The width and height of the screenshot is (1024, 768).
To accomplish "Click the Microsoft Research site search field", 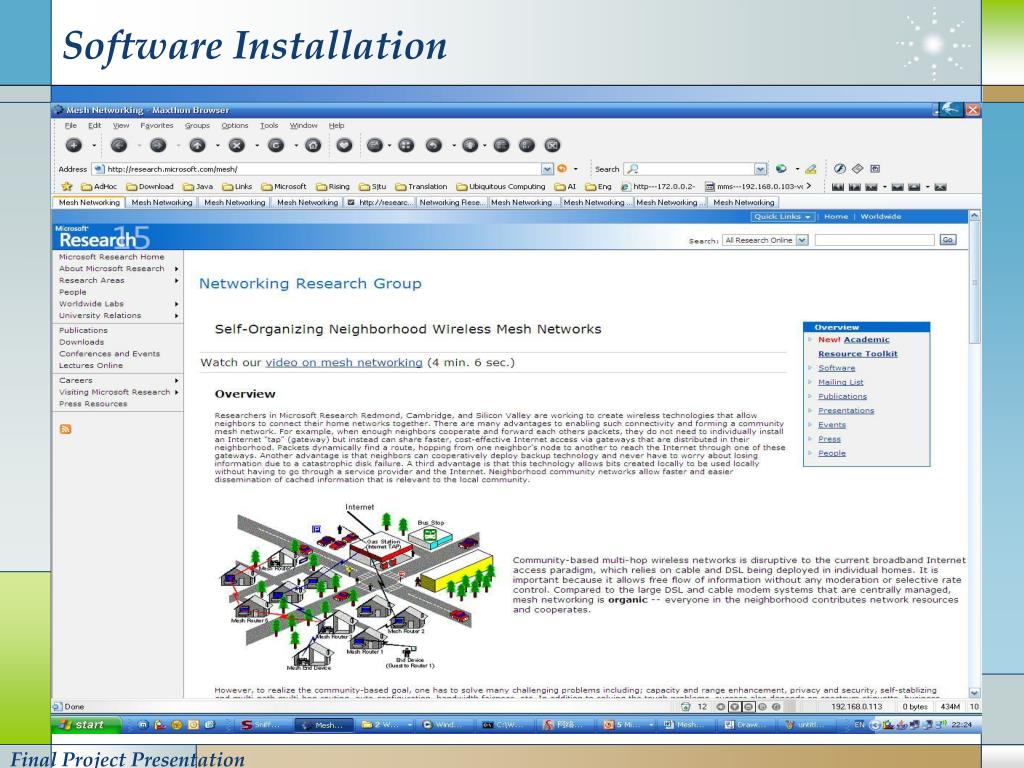I will (x=874, y=240).
